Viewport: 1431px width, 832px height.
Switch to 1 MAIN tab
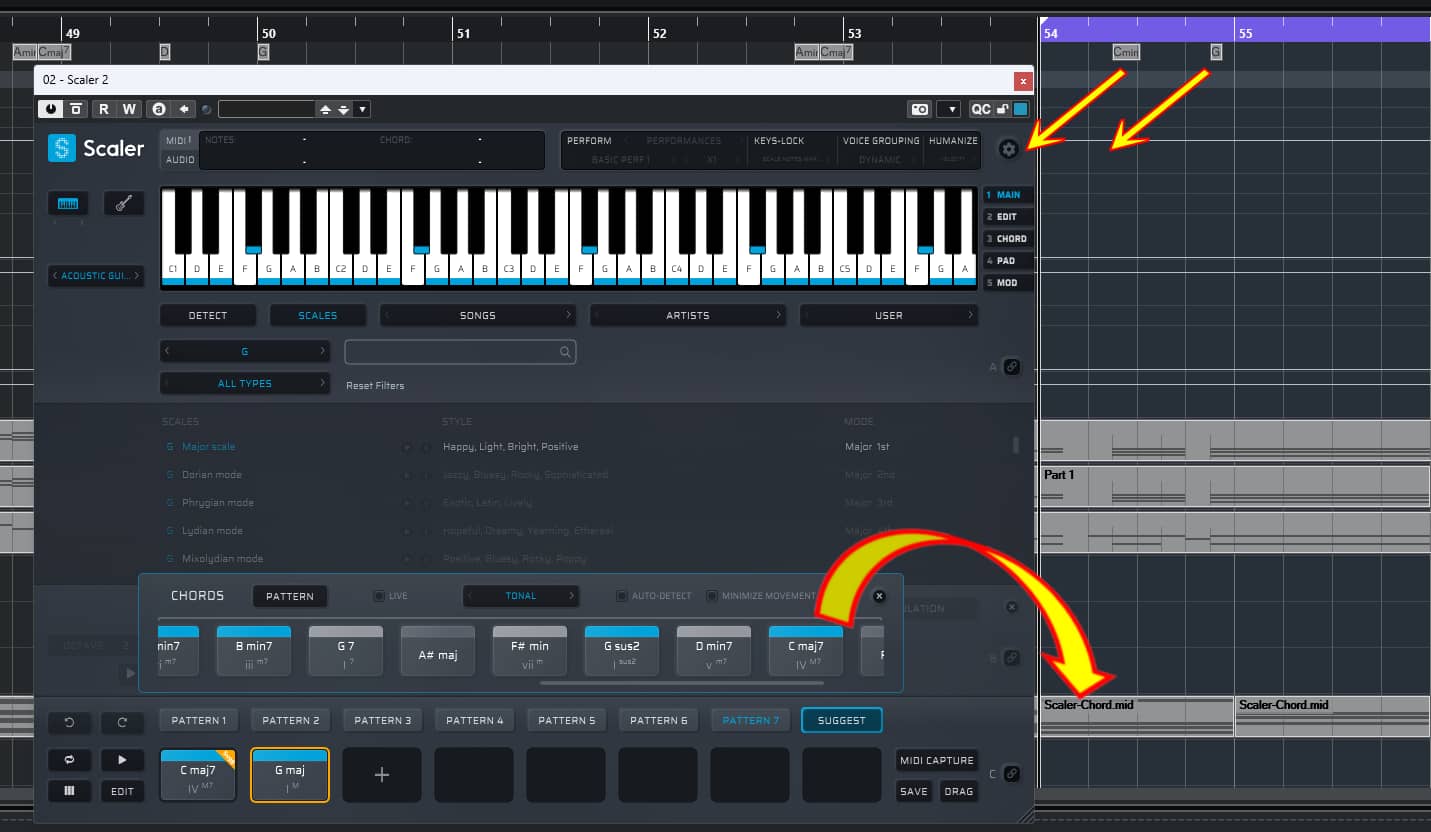coord(1008,195)
